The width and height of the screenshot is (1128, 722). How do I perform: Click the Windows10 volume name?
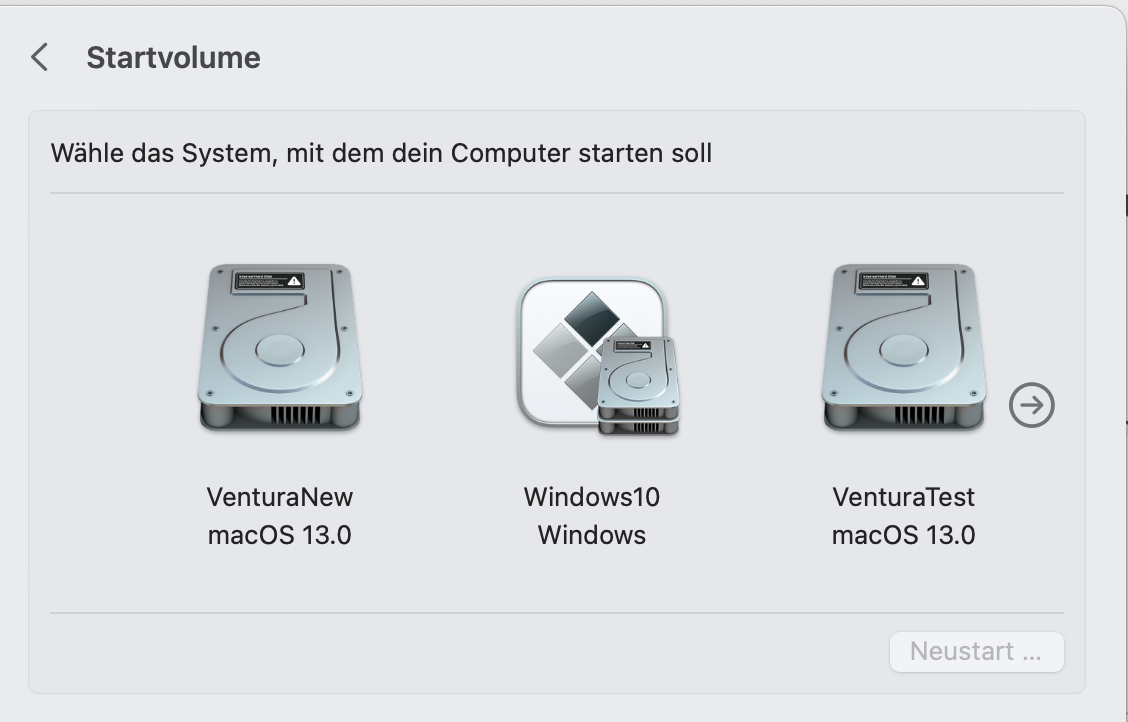pyautogui.click(x=592, y=496)
